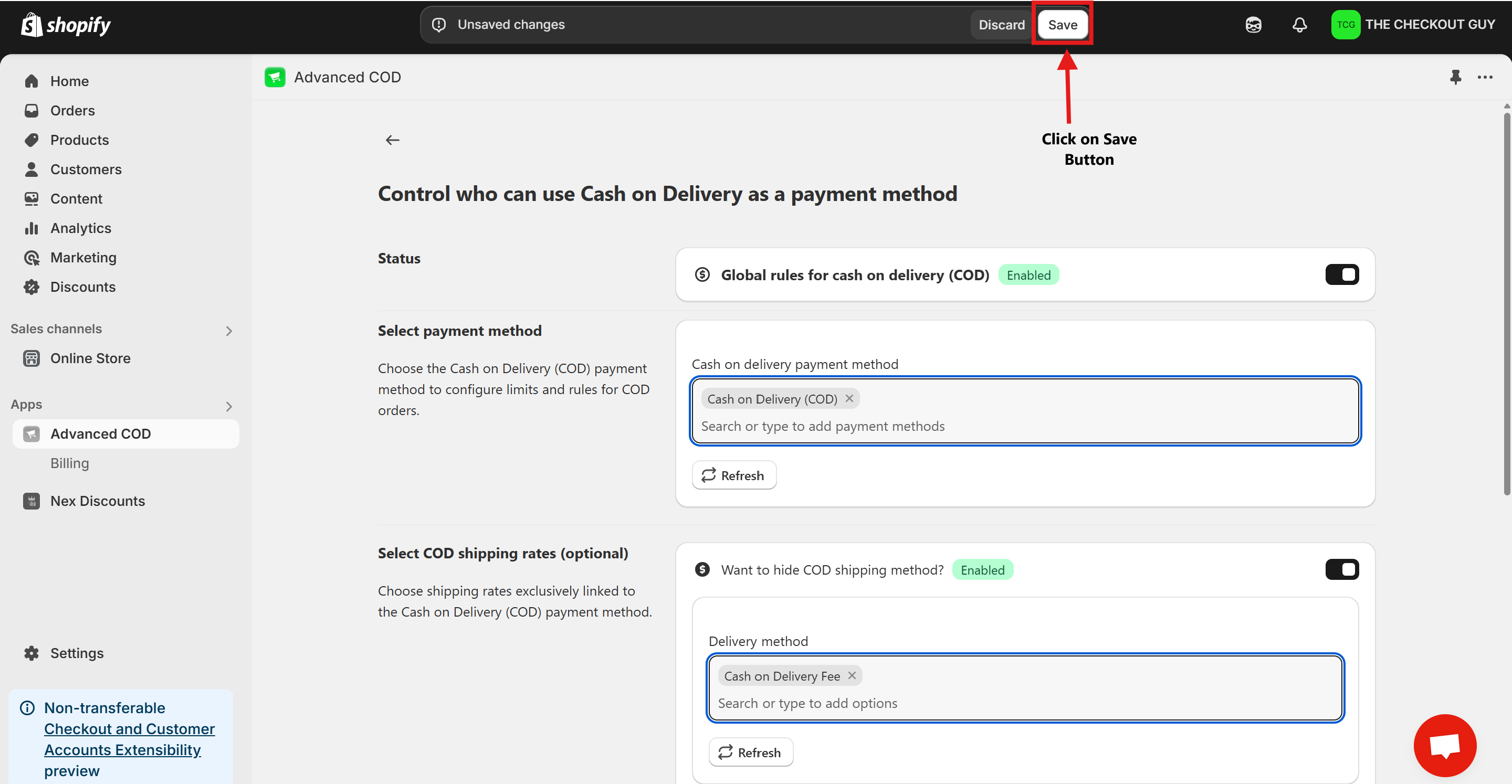Remove the Cash on Delivery Fee tag
1512x784 pixels.
tap(852, 675)
